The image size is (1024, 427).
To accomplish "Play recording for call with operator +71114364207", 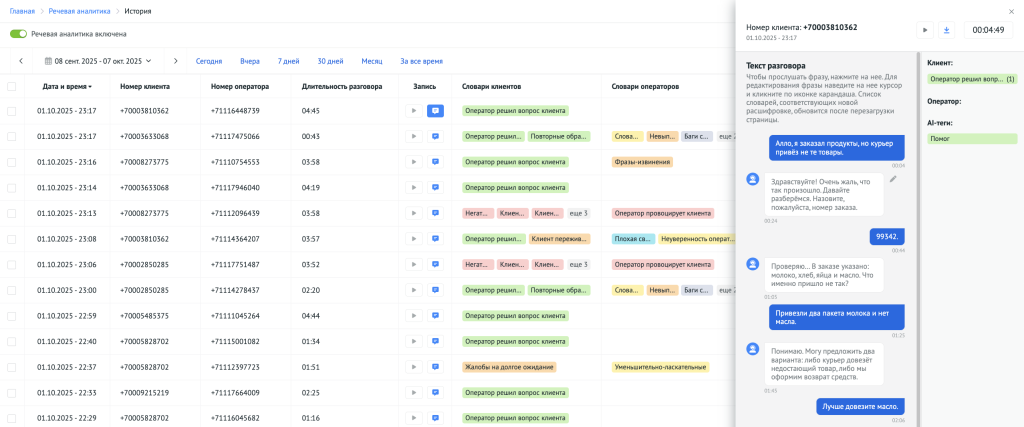I will click(413, 239).
